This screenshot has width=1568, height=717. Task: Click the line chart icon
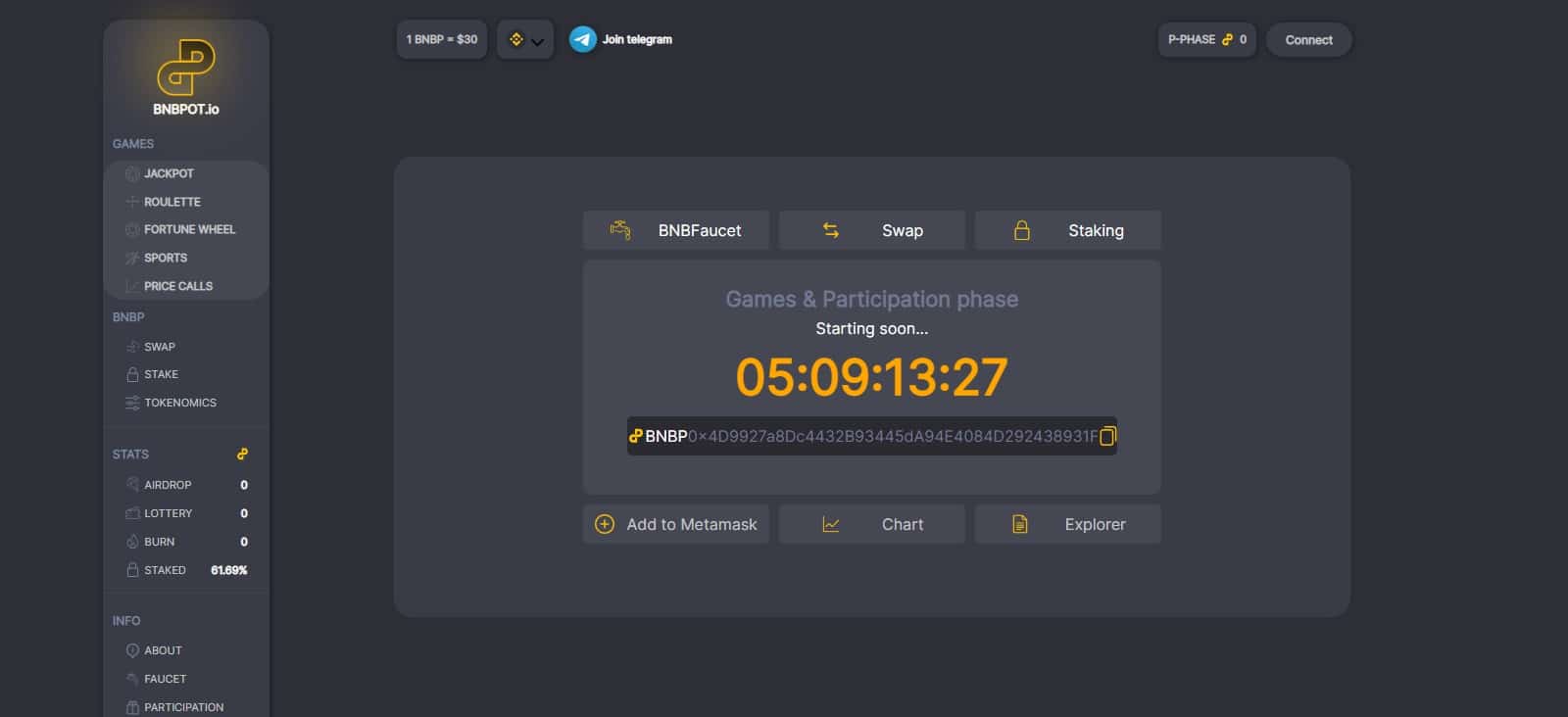(831, 525)
